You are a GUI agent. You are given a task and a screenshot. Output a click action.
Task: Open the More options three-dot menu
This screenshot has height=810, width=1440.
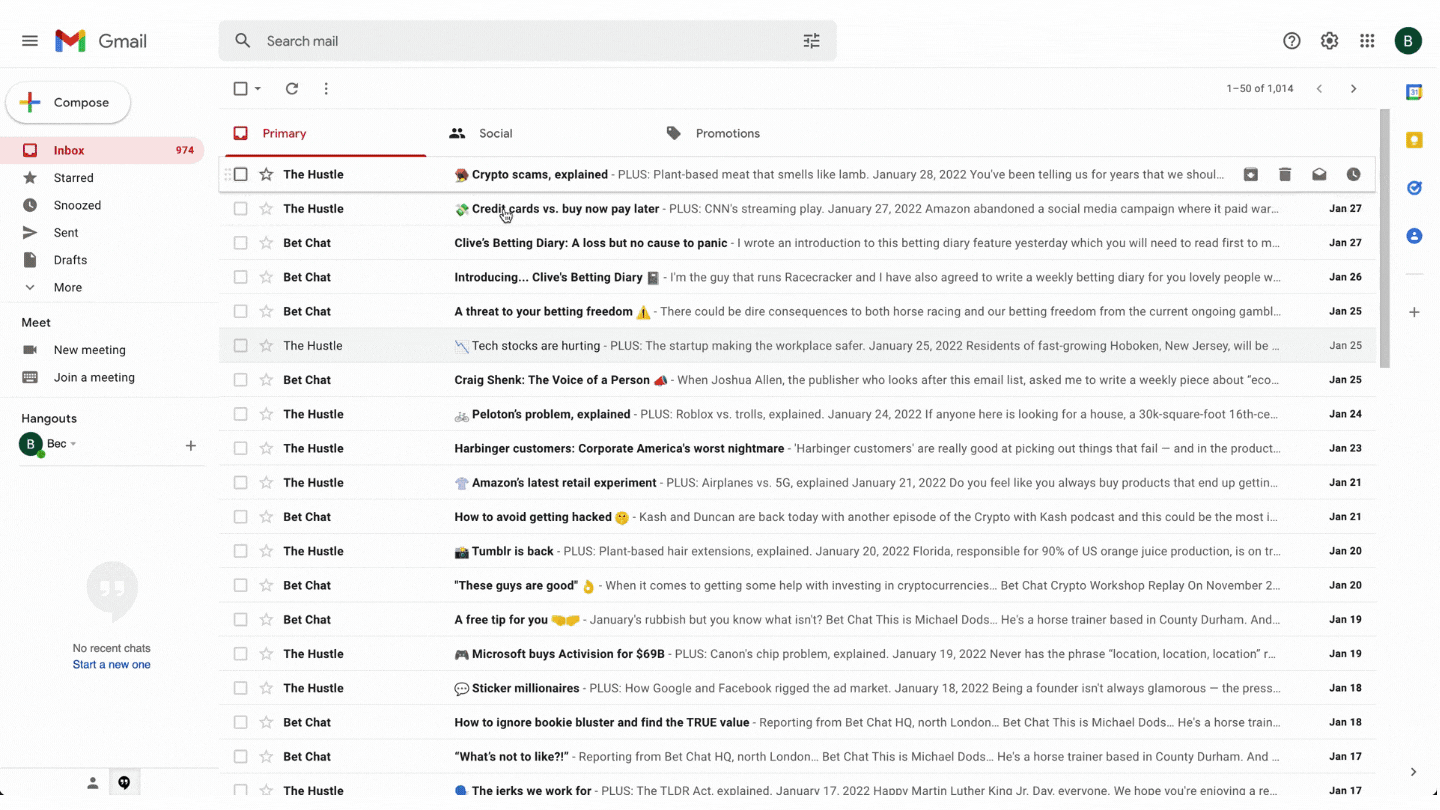pos(326,89)
